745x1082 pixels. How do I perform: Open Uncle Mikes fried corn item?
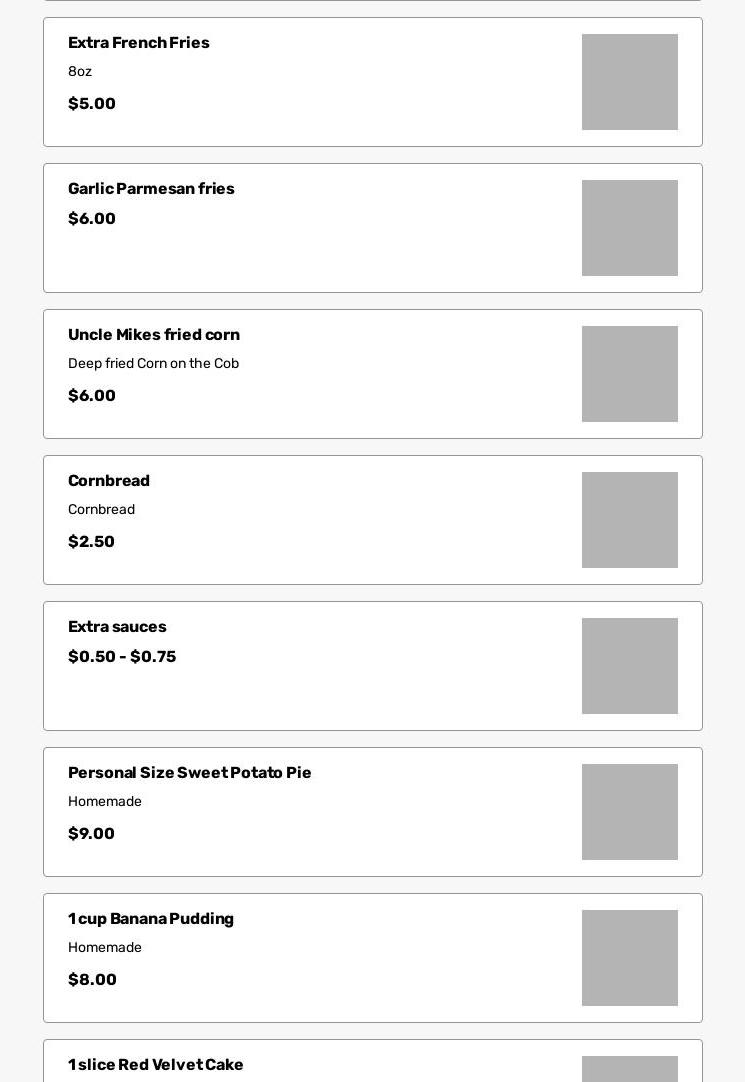tap(154, 335)
